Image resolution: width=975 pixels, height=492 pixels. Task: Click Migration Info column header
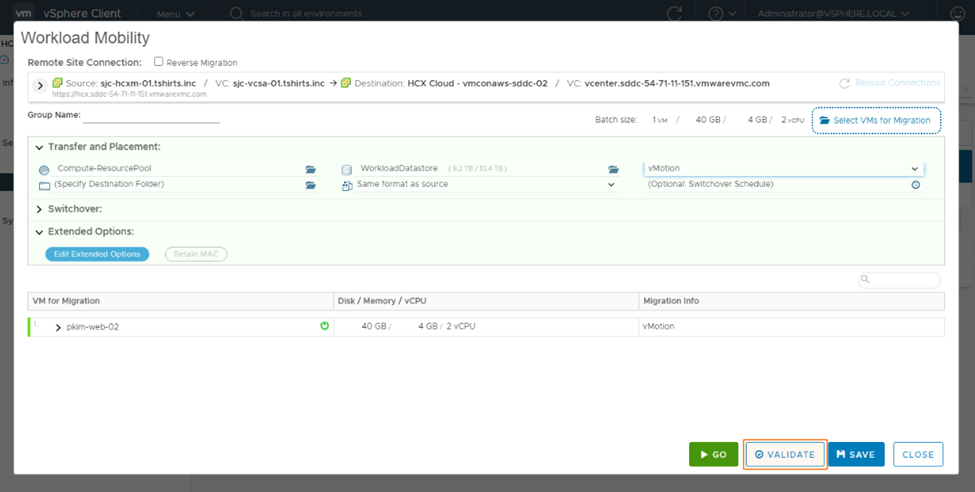791,301
